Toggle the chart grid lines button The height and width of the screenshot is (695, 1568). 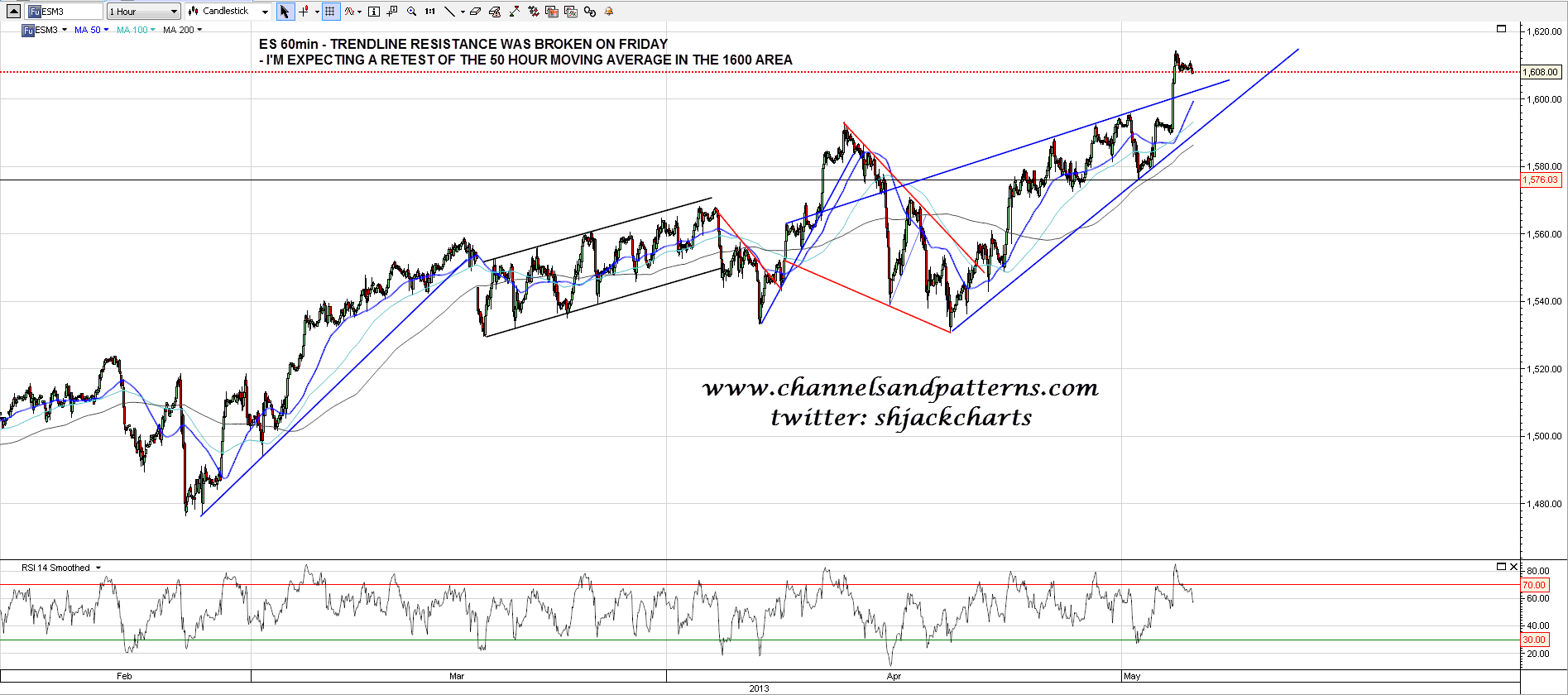tap(330, 12)
